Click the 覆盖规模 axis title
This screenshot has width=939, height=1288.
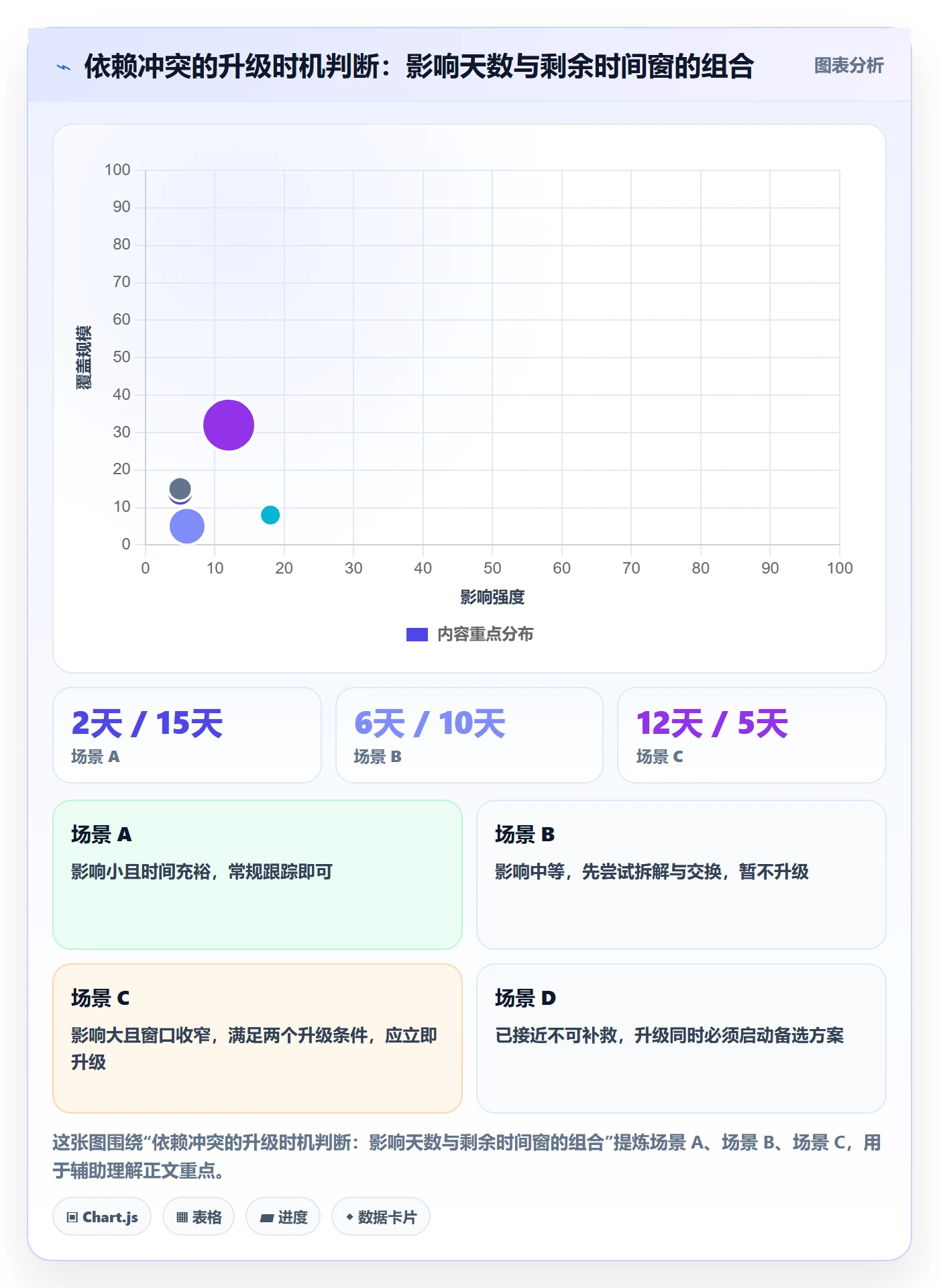(x=84, y=357)
